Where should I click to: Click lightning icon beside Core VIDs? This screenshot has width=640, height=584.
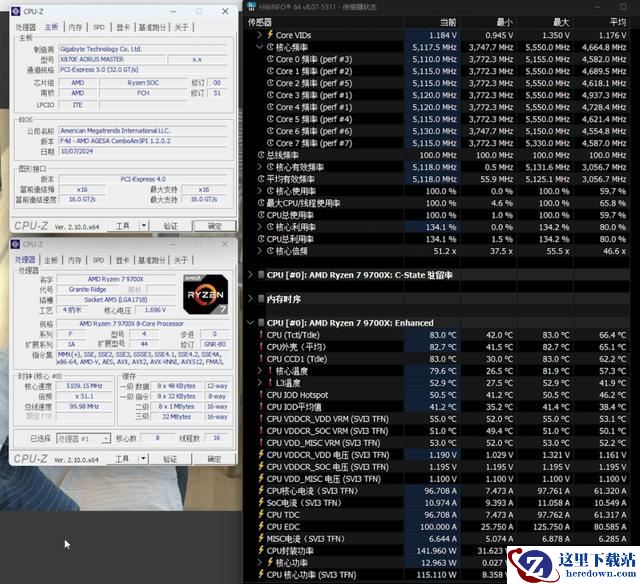(270, 35)
